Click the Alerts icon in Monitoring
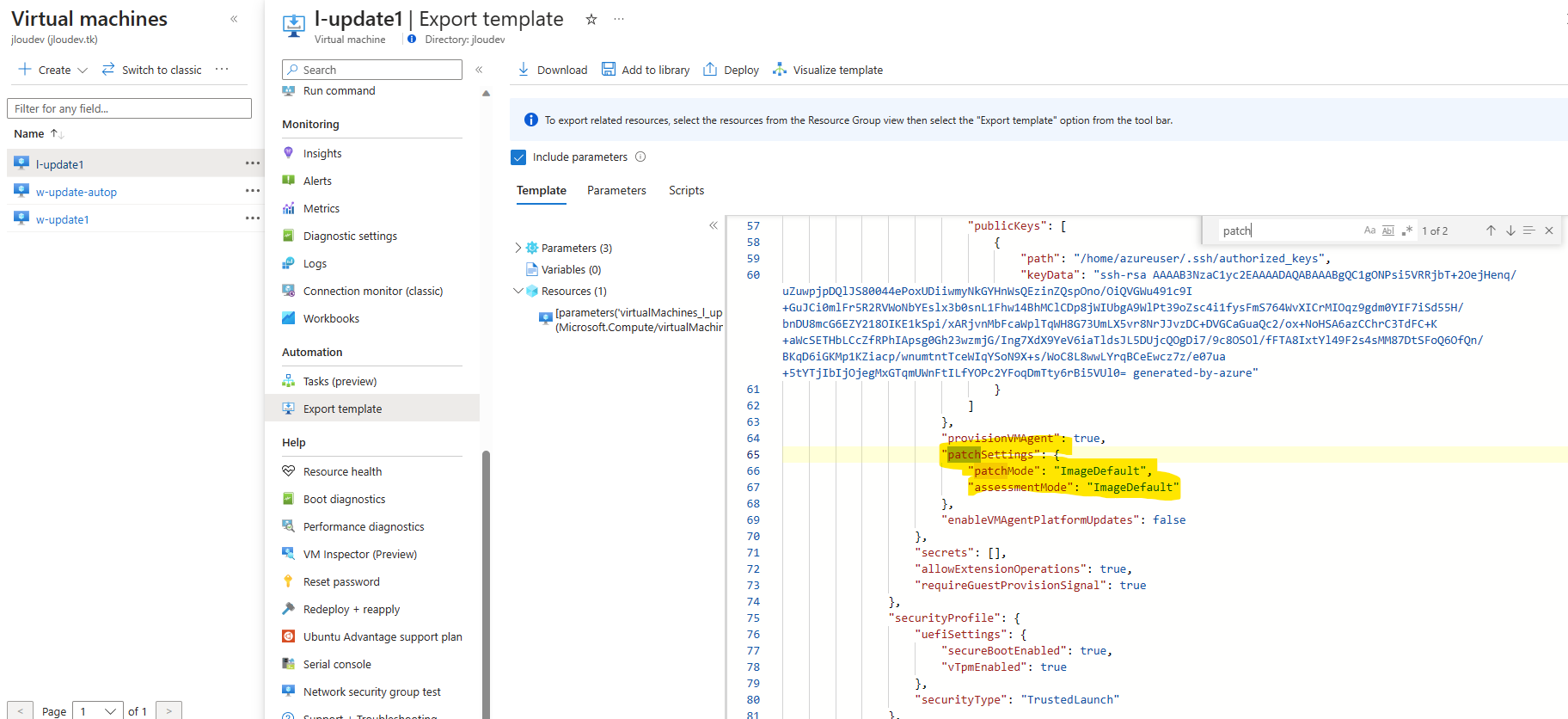1568x719 pixels. [289, 181]
